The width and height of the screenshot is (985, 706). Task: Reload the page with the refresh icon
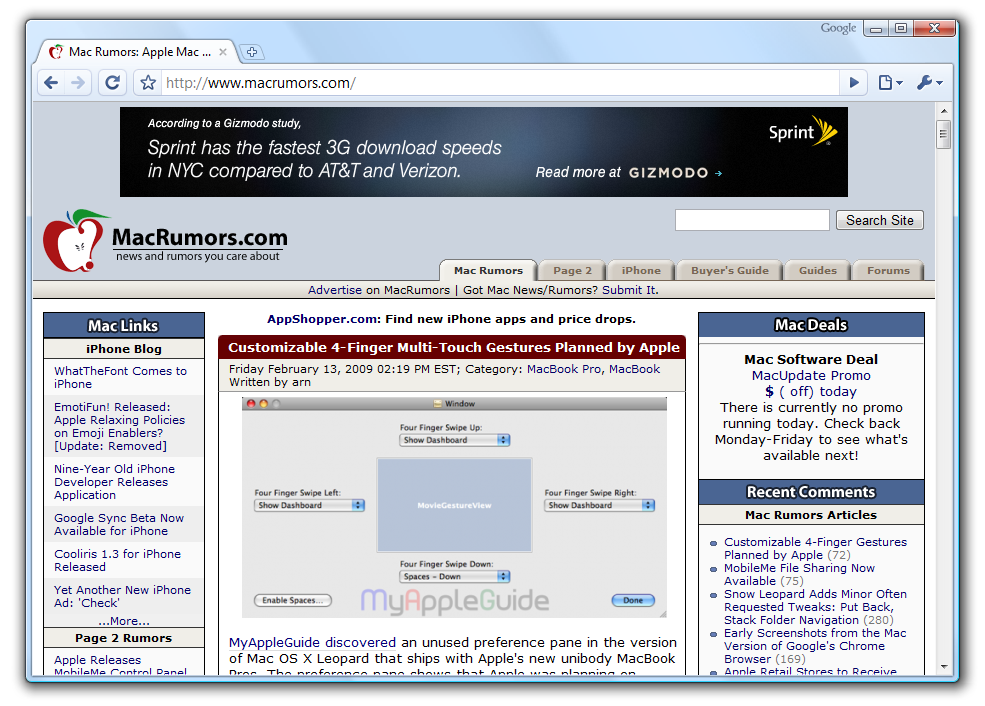click(x=112, y=82)
